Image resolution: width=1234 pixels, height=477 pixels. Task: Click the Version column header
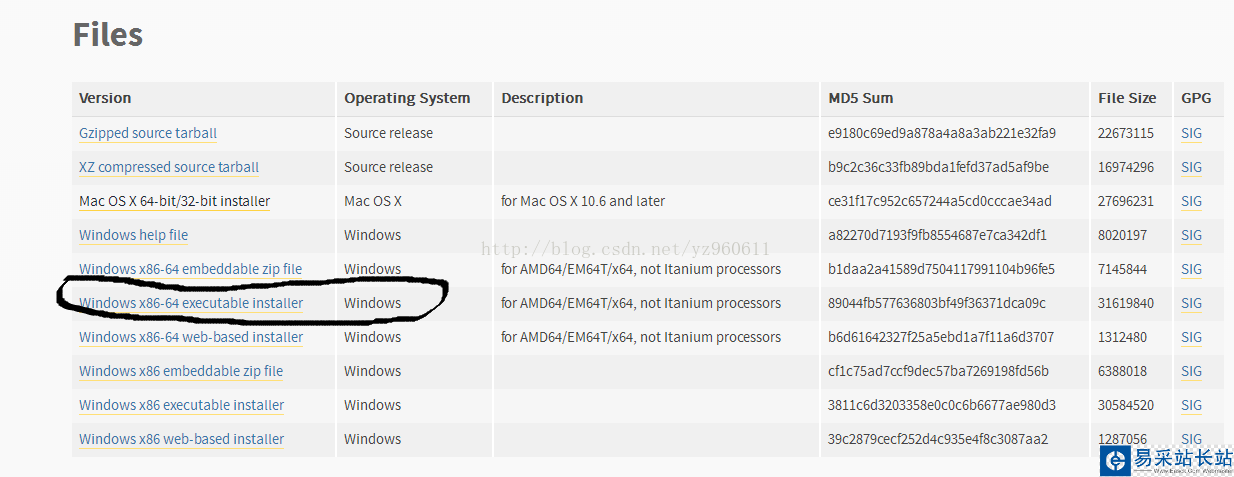(105, 98)
